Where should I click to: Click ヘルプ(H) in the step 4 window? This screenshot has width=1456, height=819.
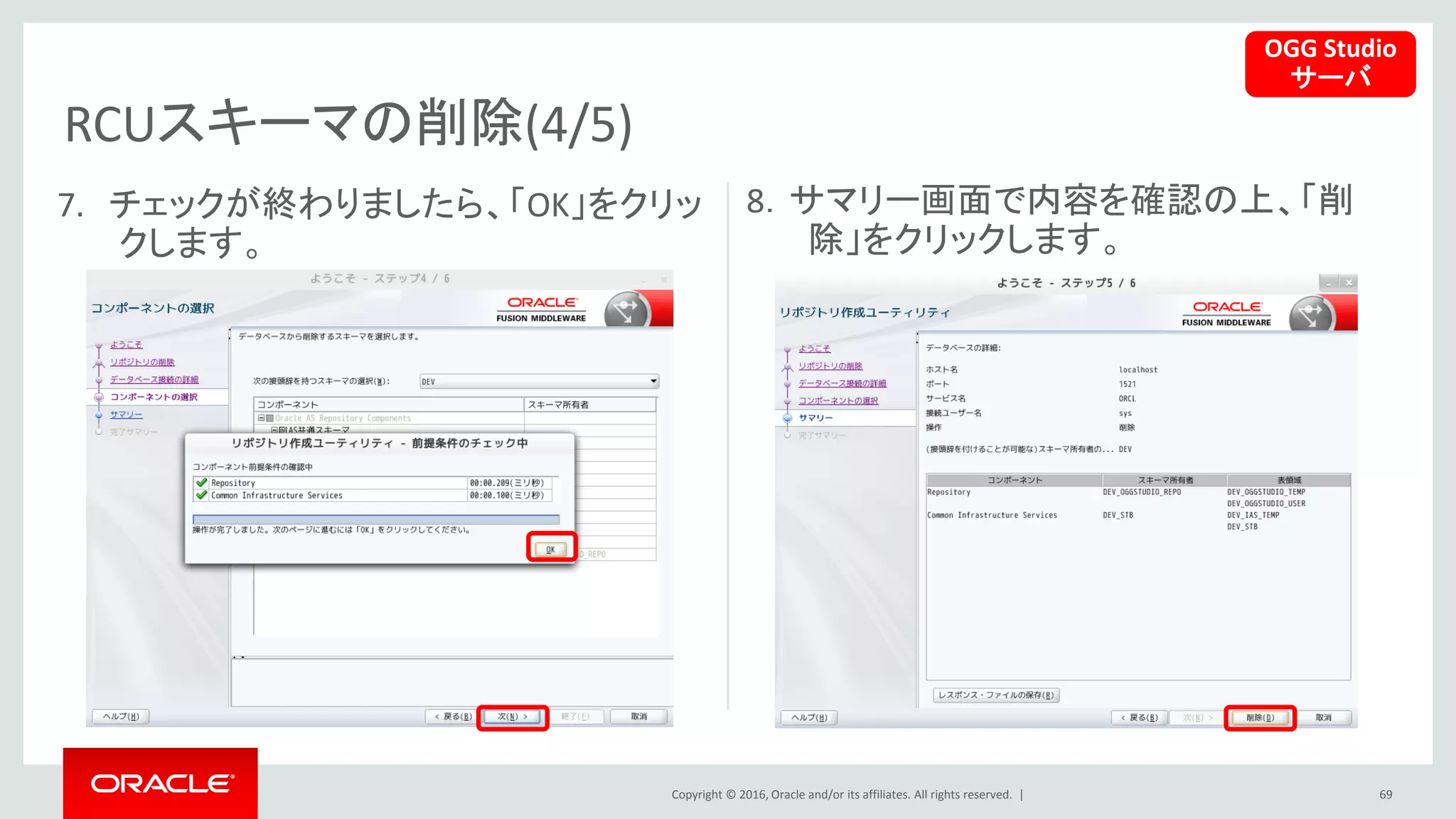pos(121,717)
